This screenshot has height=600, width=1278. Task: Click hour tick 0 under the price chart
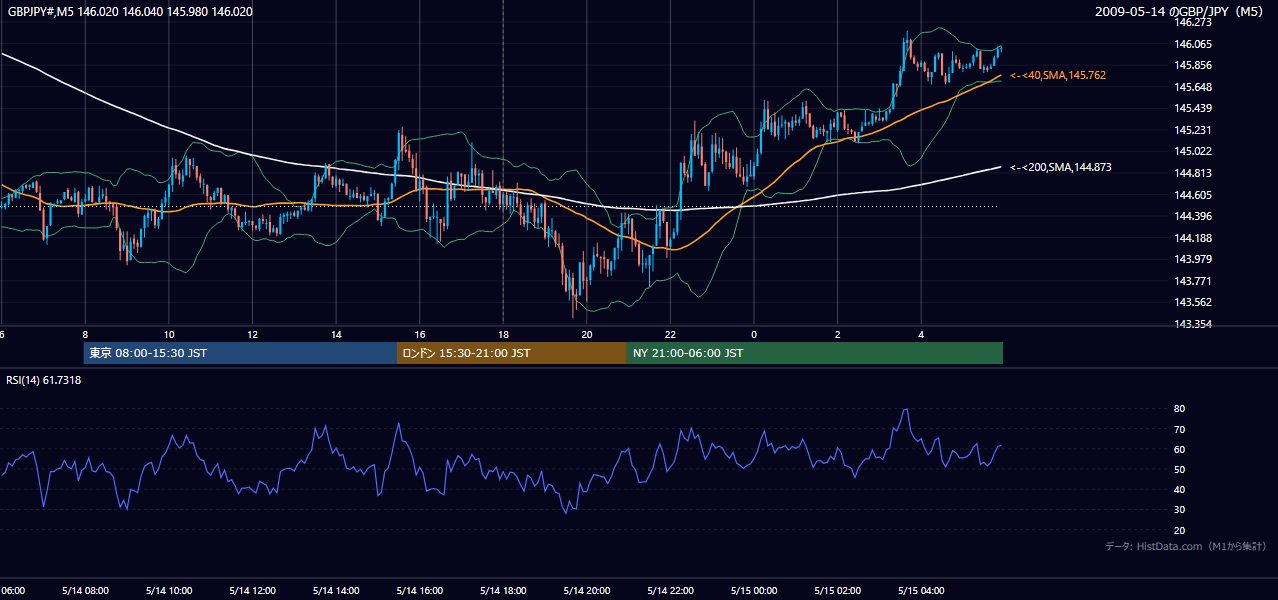754,335
